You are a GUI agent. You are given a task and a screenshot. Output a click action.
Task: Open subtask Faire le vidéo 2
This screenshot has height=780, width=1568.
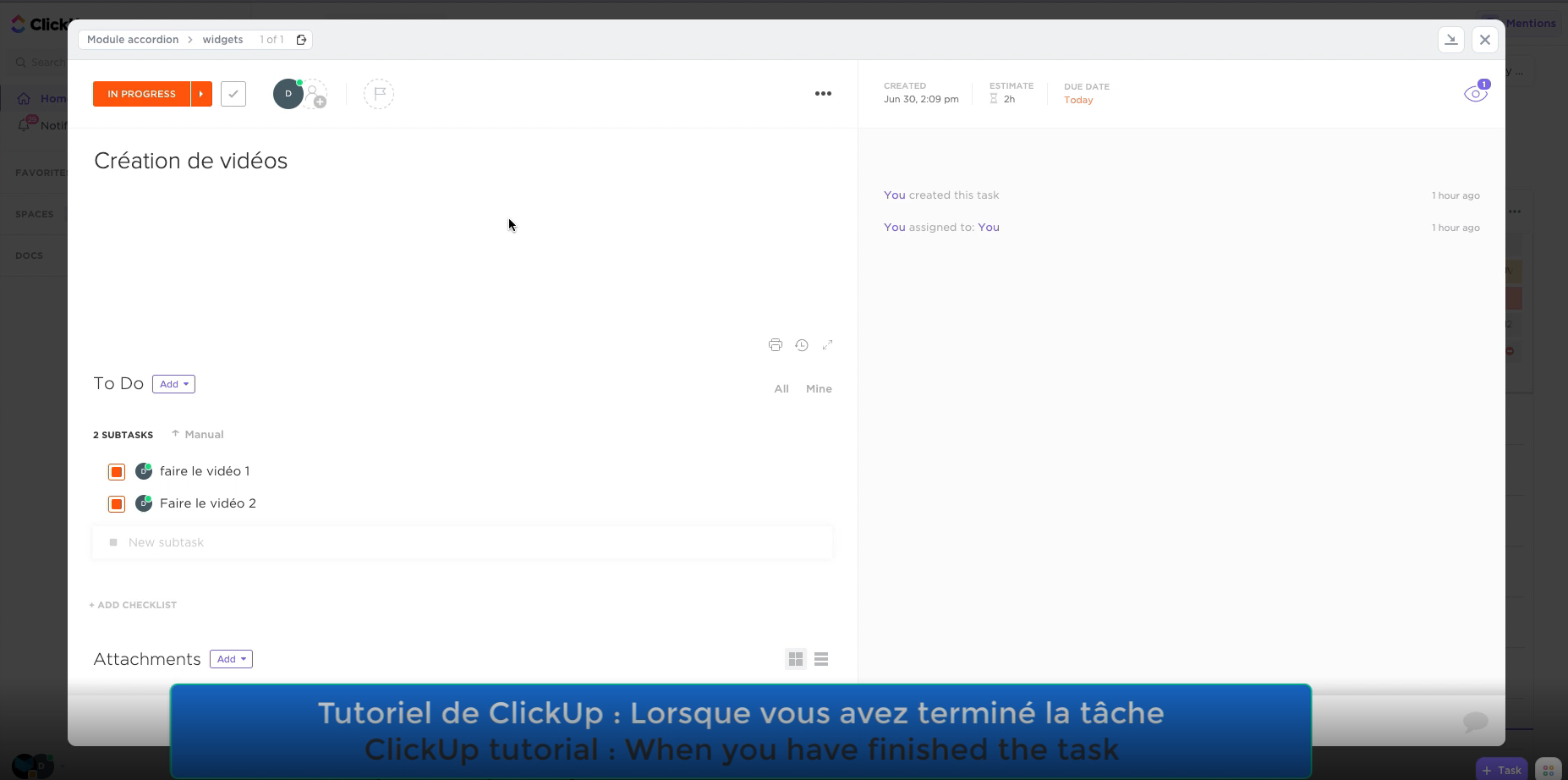[208, 503]
